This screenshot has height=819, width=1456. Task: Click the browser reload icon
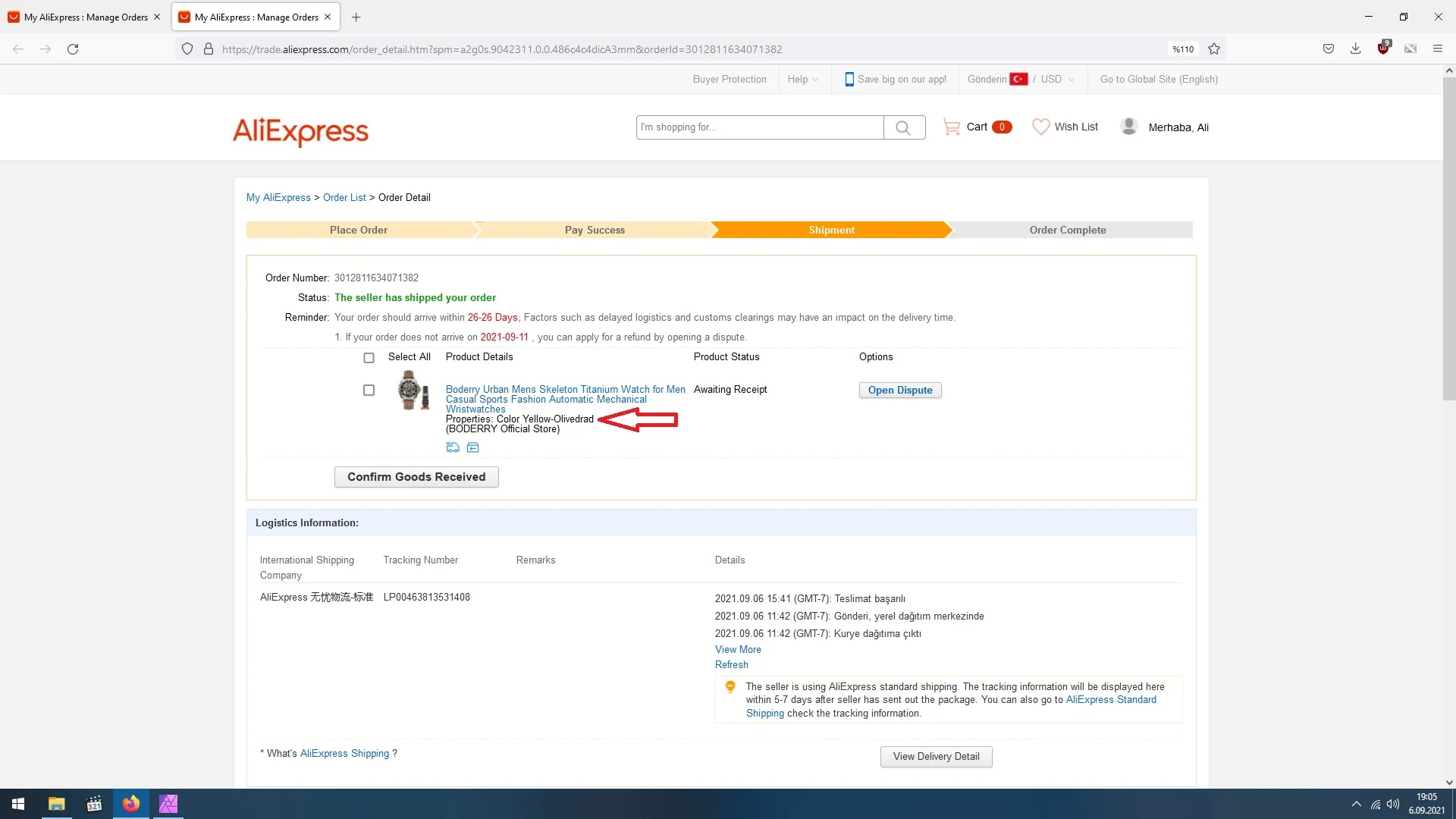click(73, 49)
